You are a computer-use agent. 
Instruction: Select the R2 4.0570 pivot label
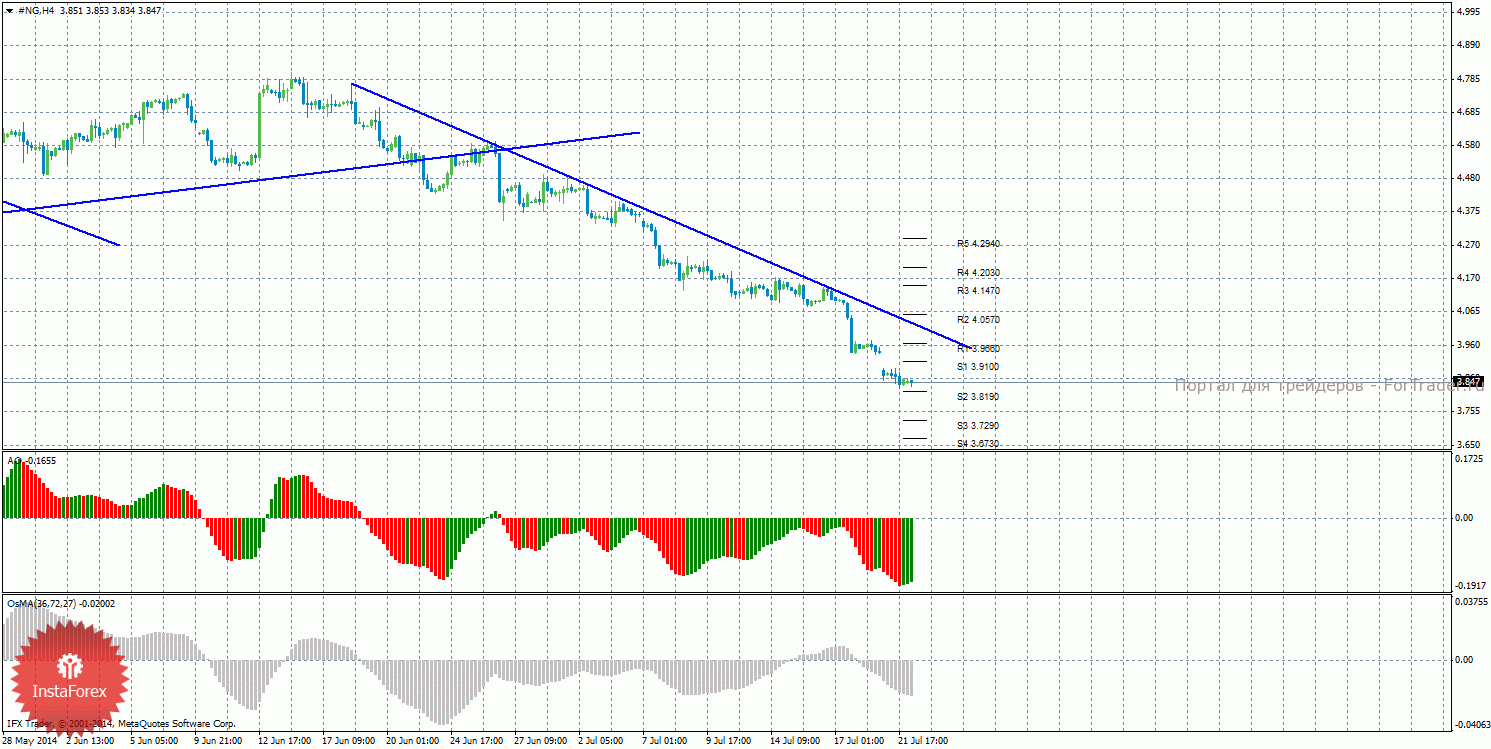click(x=978, y=320)
